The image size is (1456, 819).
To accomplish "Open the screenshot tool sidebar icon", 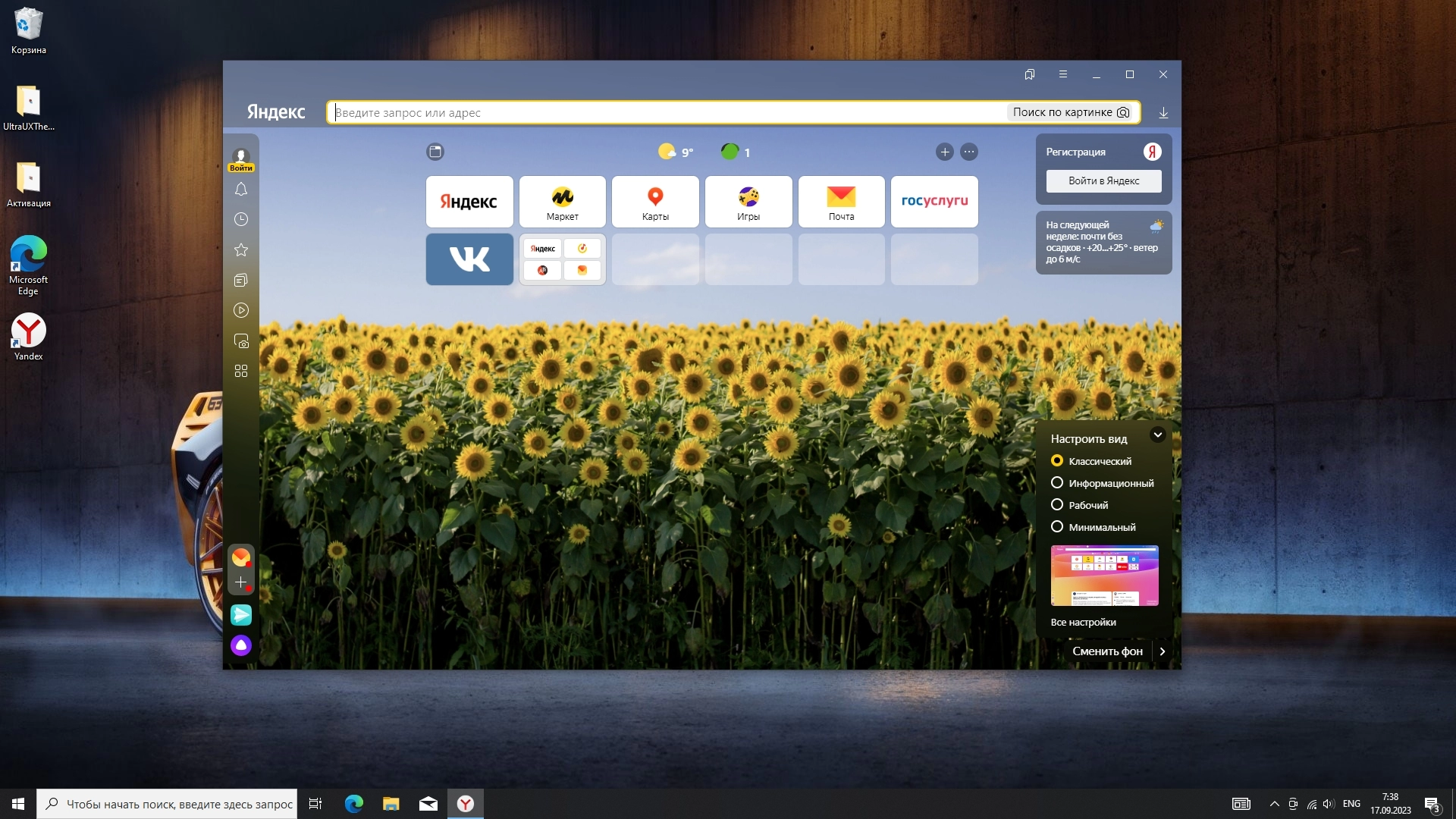I will click(241, 341).
